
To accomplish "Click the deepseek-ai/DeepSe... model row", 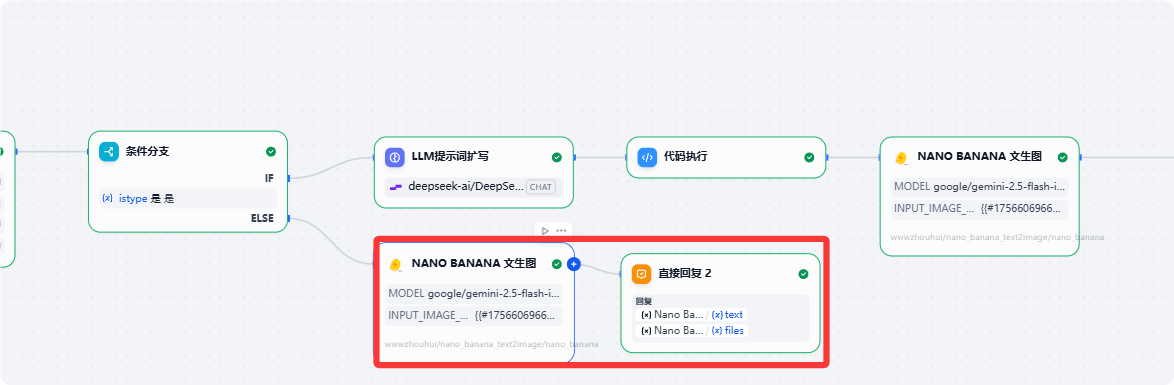I will pyautogui.click(x=473, y=187).
